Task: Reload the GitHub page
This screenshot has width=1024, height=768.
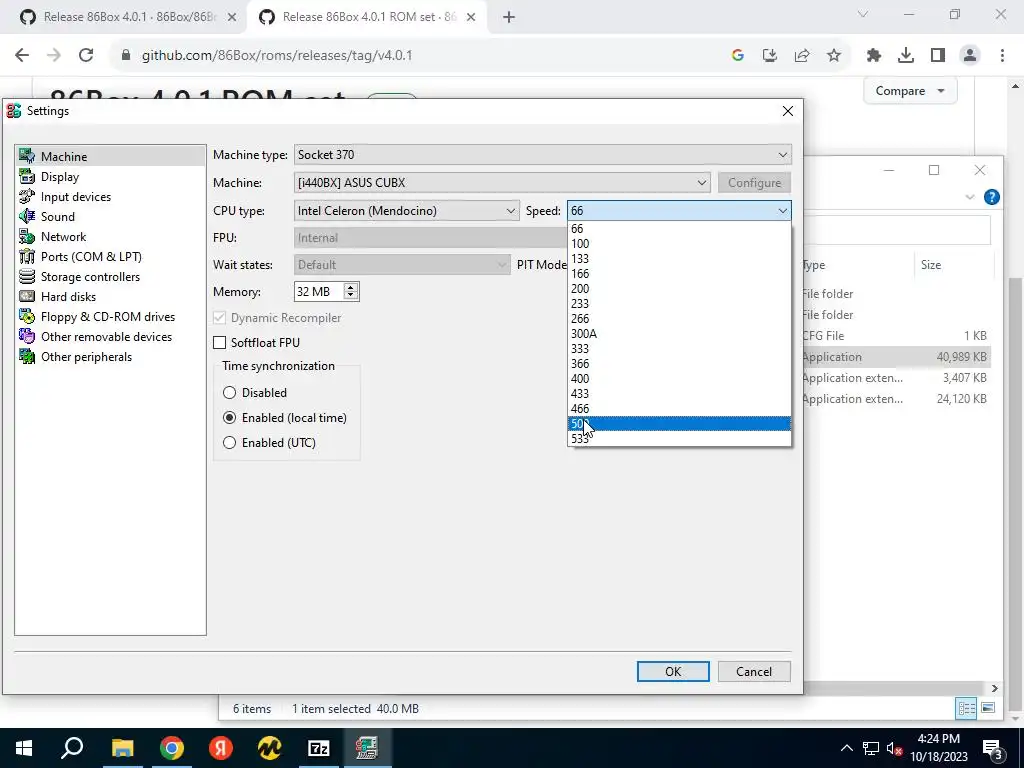Action: coord(86,56)
